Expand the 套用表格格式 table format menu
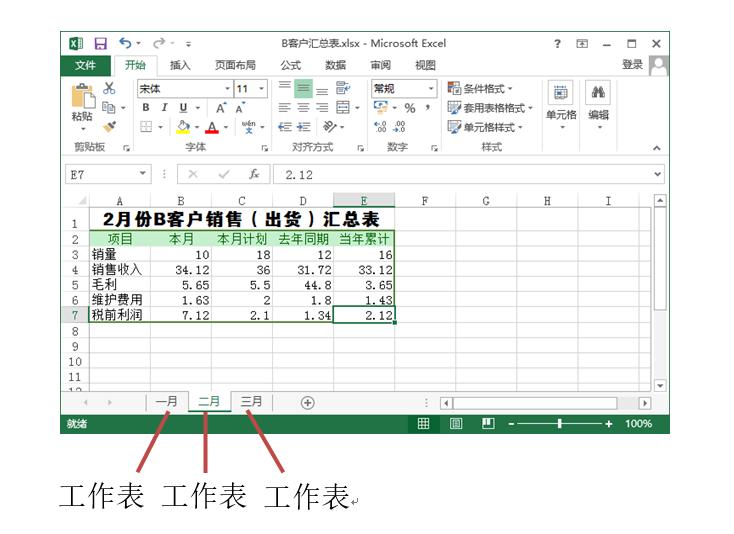The image size is (734, 534). click(490, 108)
